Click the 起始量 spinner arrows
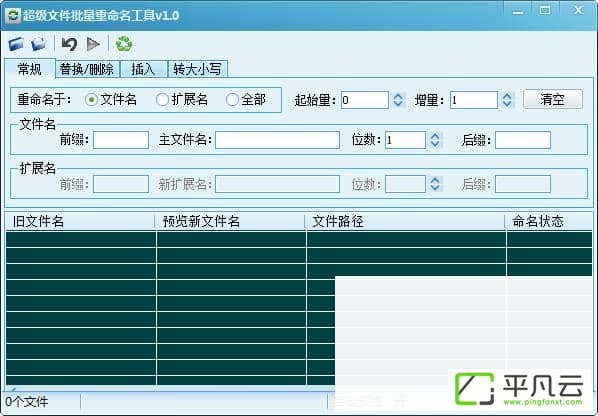This screenshot has width=598, height=416. coord(398,100)
